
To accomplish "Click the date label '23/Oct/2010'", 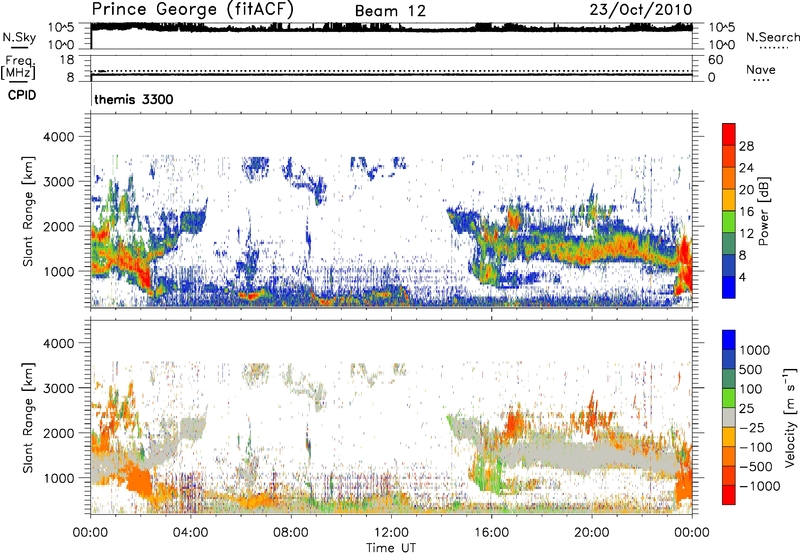I will [641, 10].
